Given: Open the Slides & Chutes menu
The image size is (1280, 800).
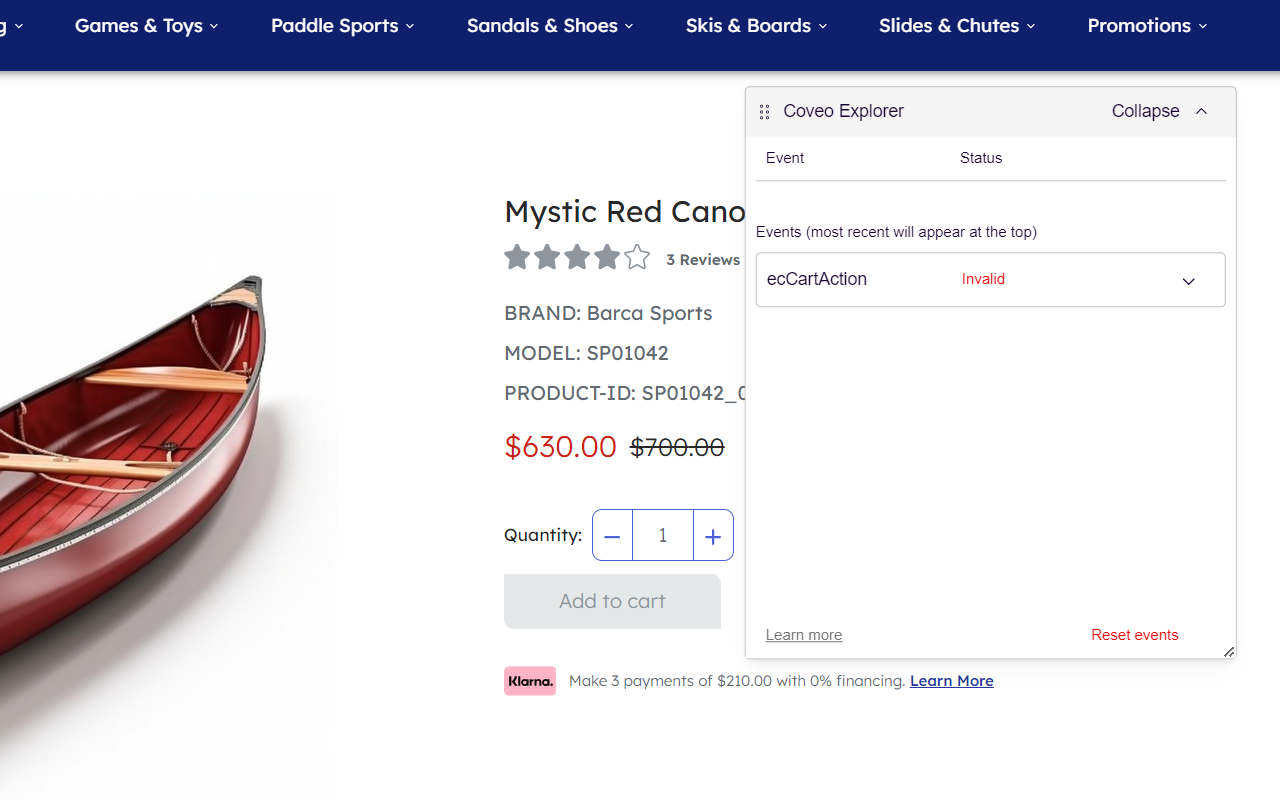Looking at the screenshot, I should (957, 26).
